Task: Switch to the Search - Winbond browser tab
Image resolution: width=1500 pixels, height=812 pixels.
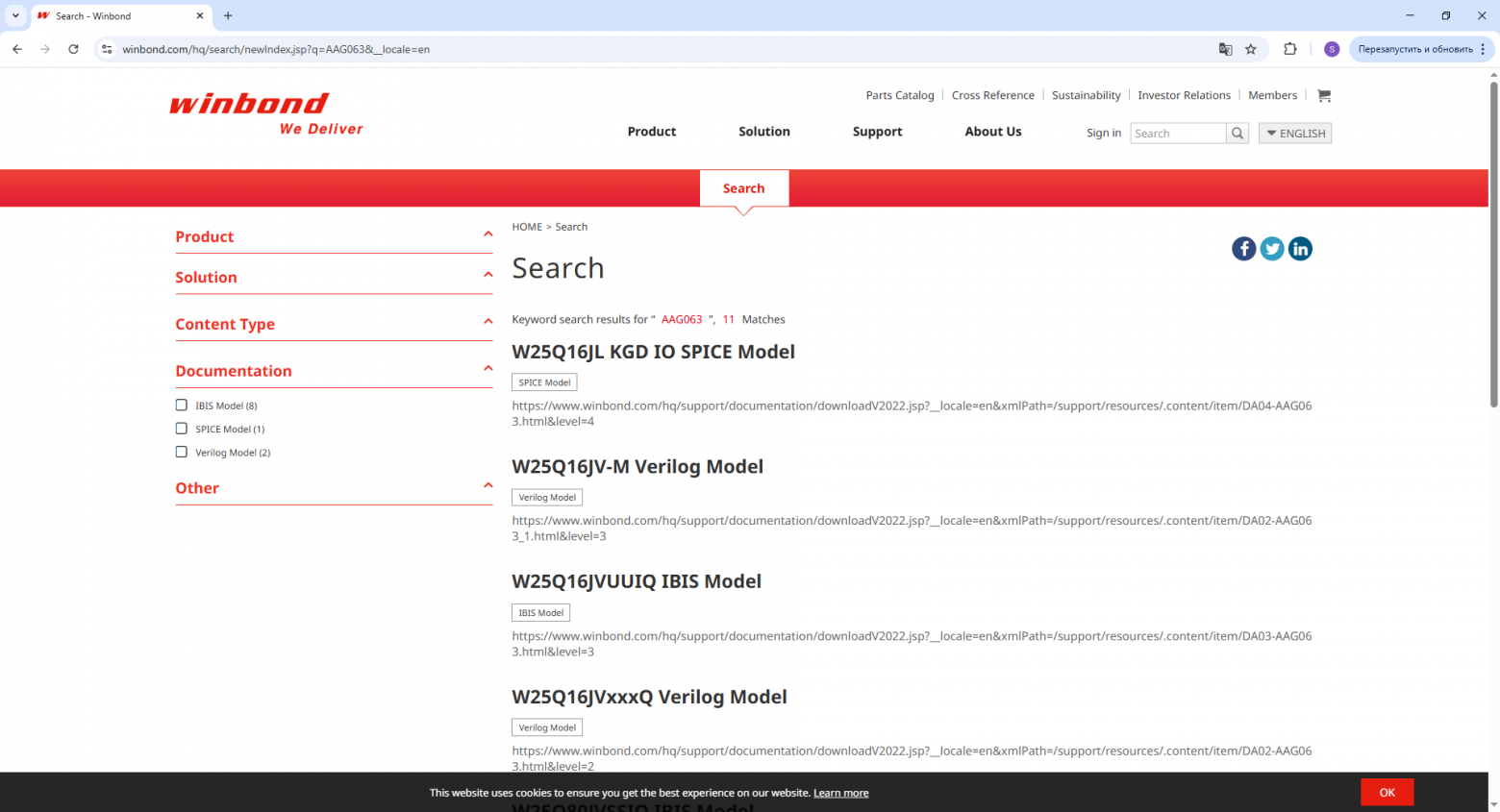Action: coord(120,16)
